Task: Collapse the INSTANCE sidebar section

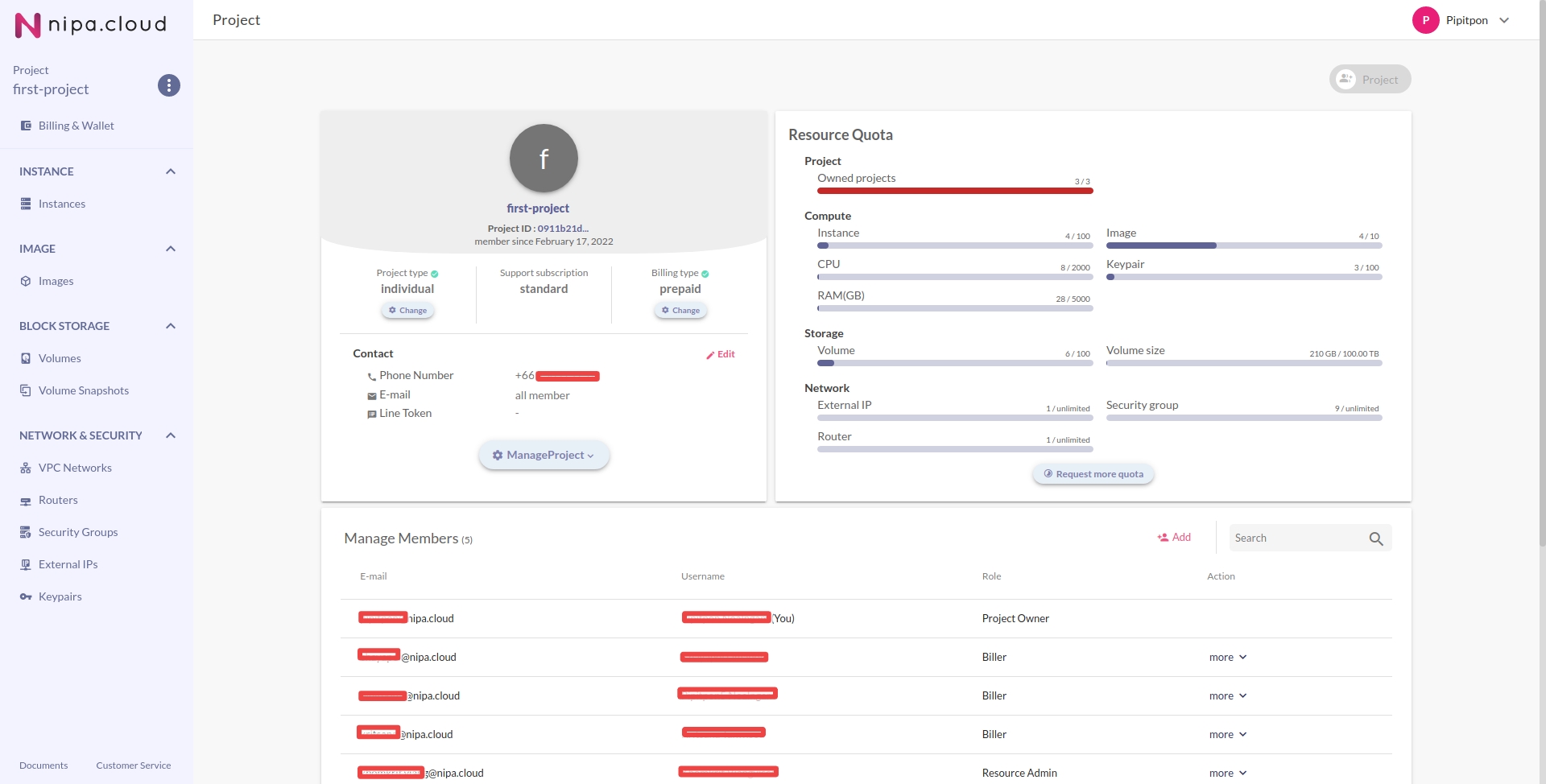Action: pyautogui.click(x=170, y=171)
